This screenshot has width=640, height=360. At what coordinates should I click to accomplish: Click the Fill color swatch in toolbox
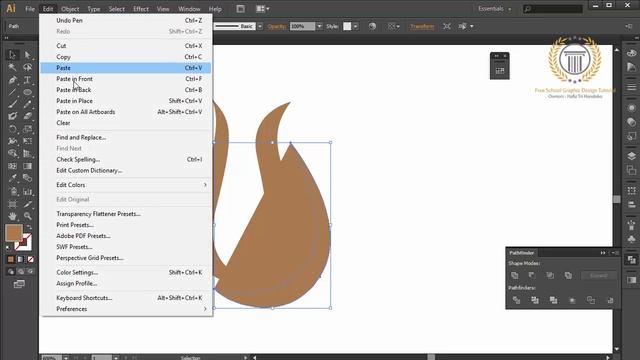(14, 233)
